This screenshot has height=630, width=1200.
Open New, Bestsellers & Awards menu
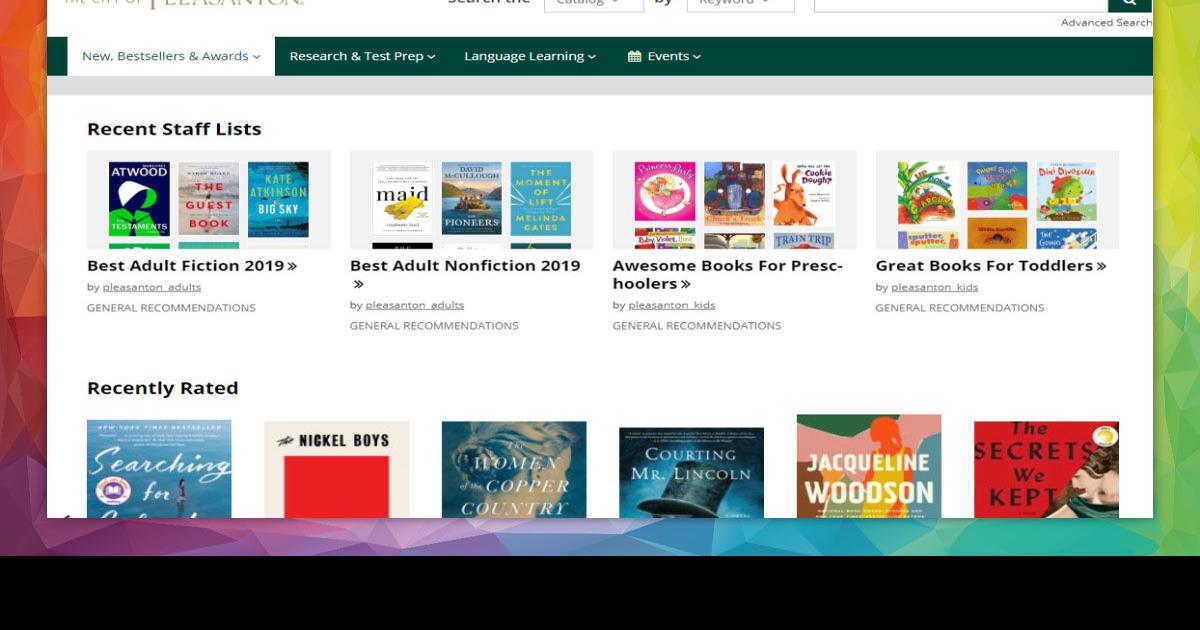pos(171,56)
